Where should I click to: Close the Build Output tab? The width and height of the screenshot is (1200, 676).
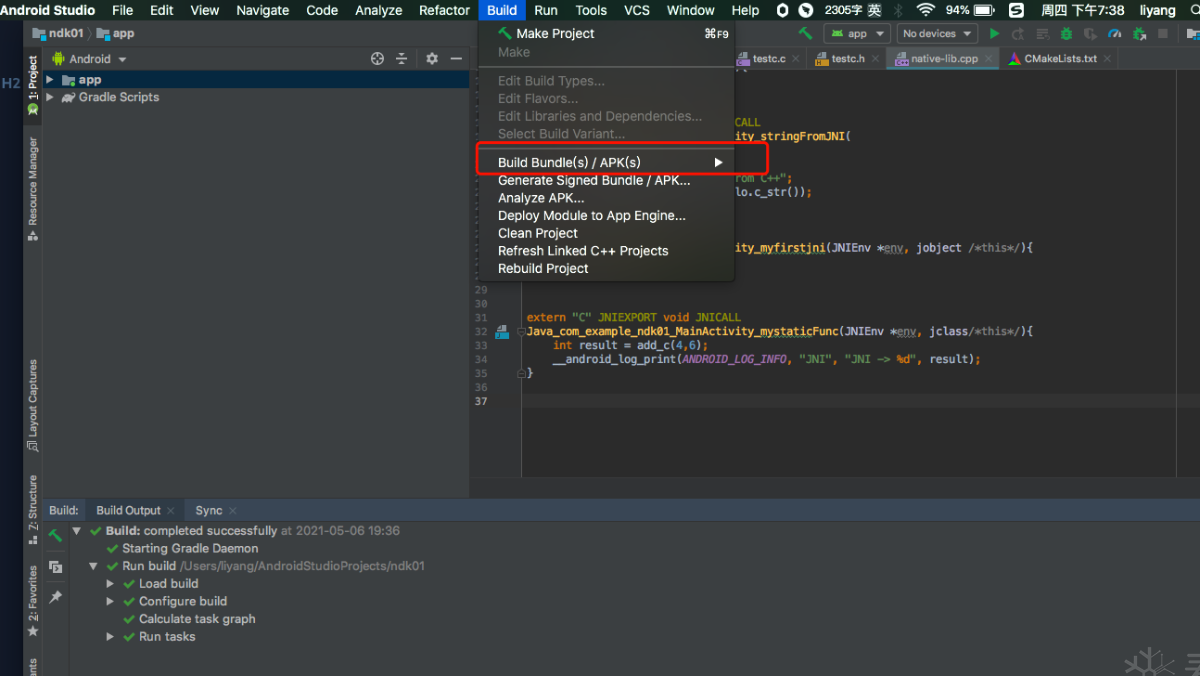click(x=171, y=511)
